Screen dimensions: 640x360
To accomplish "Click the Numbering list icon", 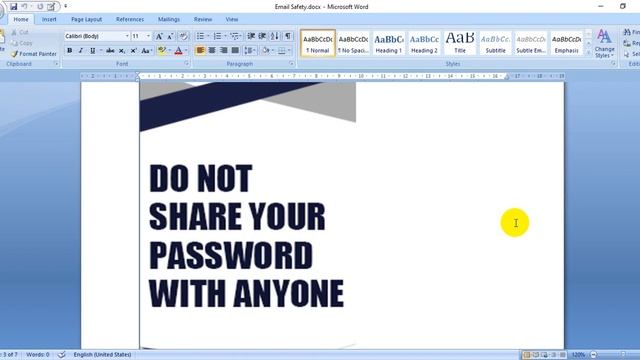I will tap(217, 36).
